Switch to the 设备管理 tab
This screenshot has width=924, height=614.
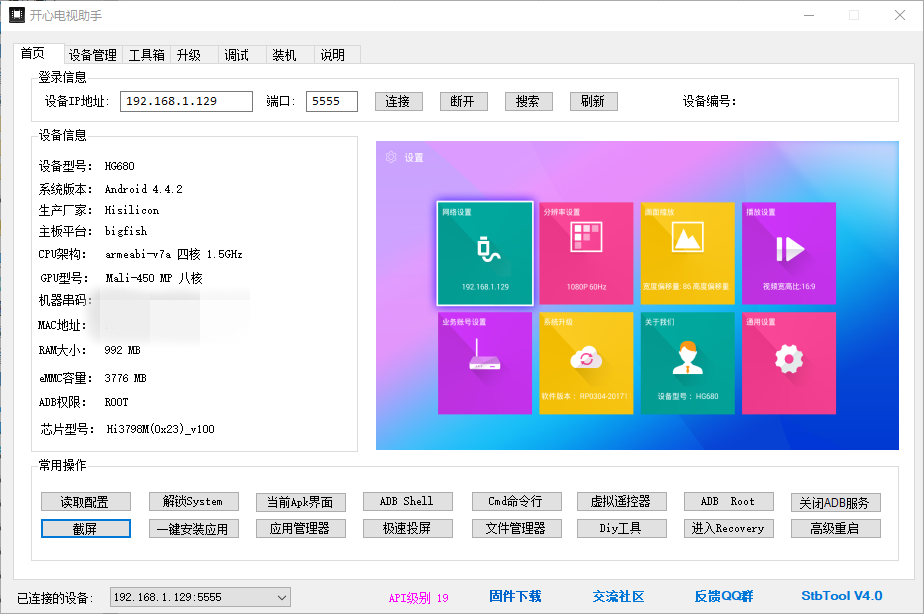[92, 55]
